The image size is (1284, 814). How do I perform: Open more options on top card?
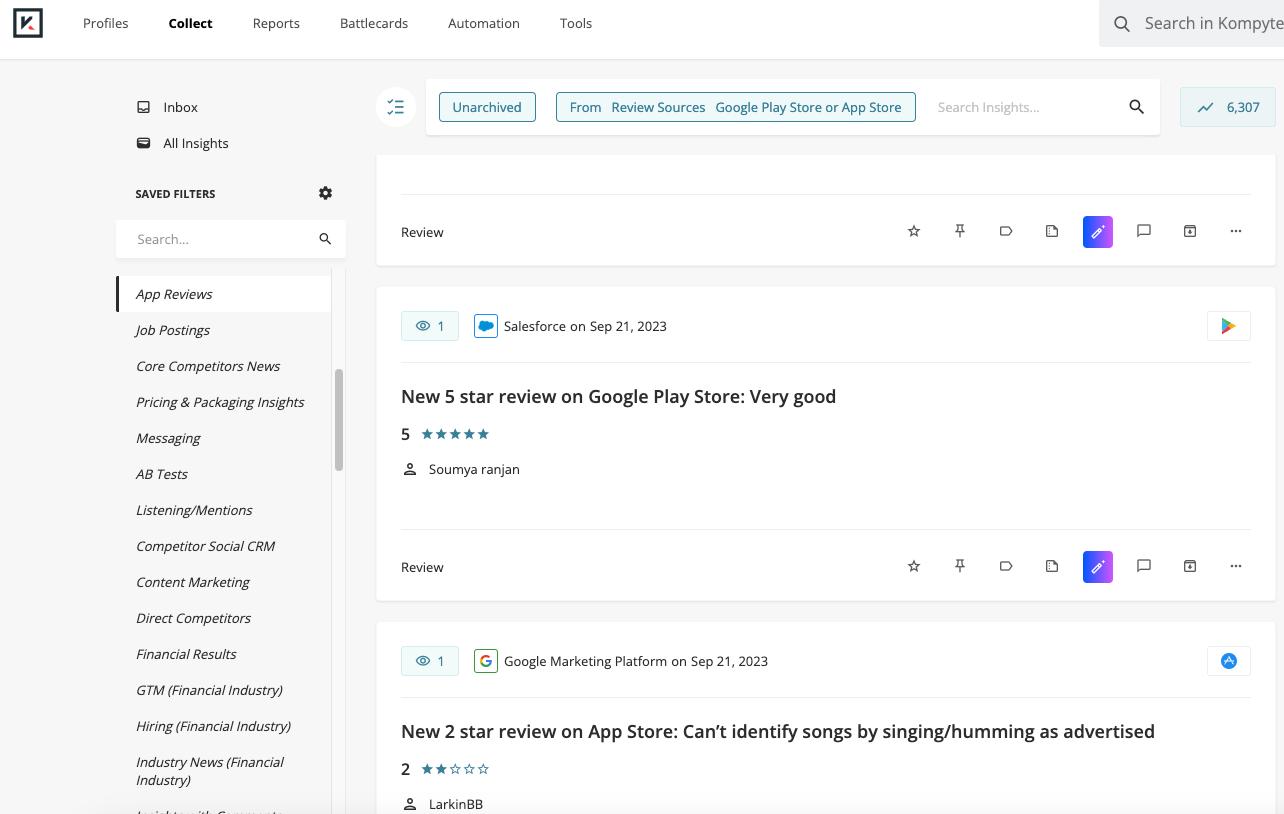(x=1236, y=231)
